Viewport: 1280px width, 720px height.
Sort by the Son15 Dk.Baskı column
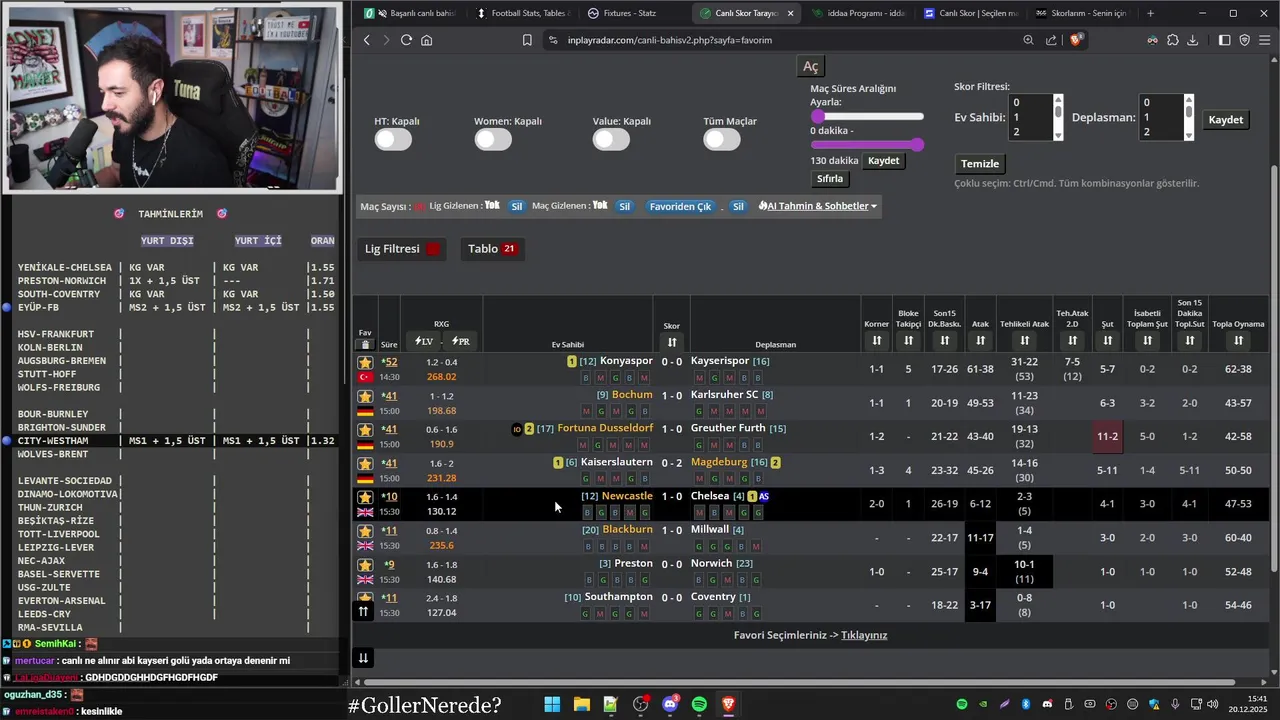coord(944,341)
